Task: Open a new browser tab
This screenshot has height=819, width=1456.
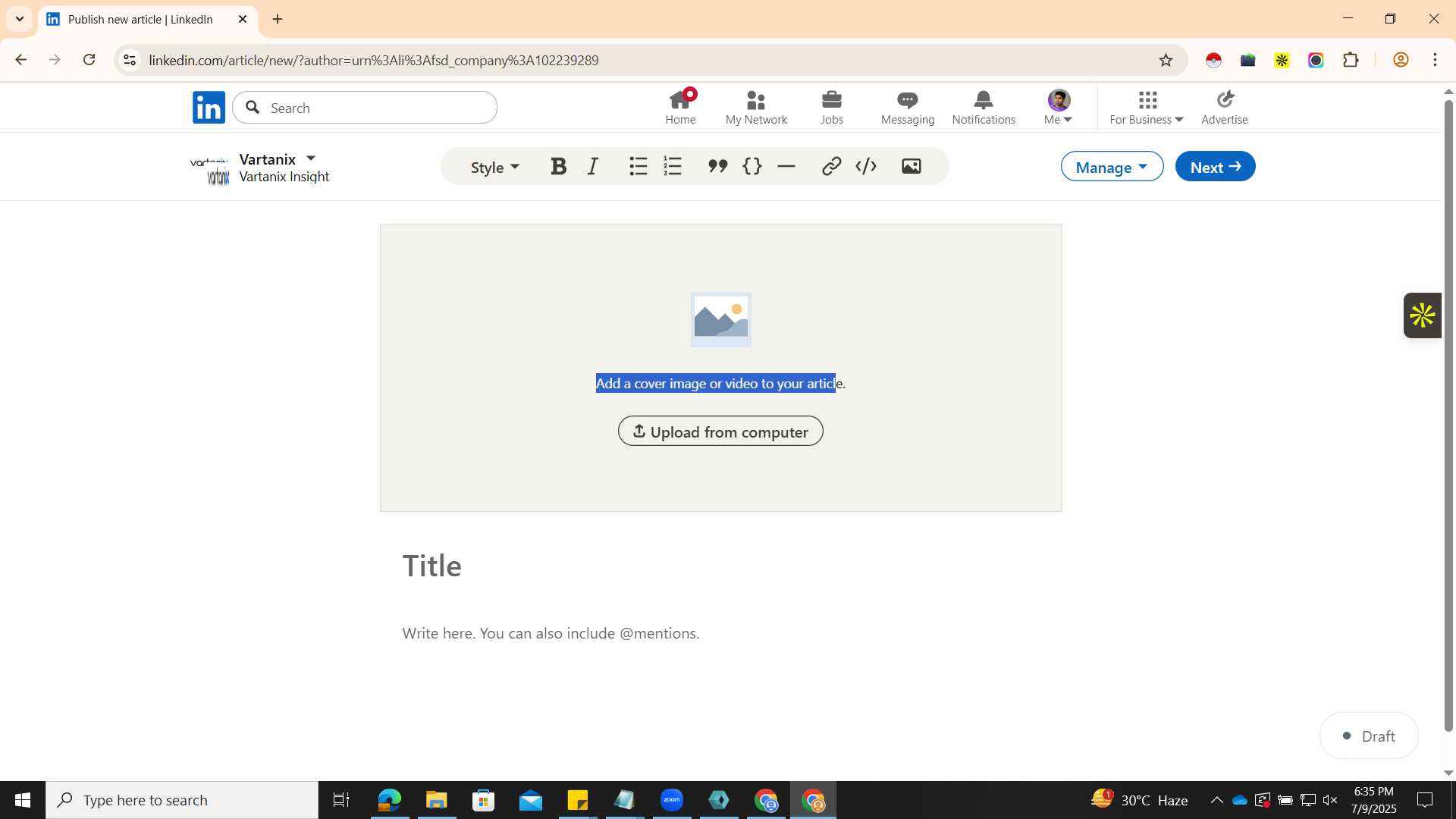Action: (x=278, y=19)
